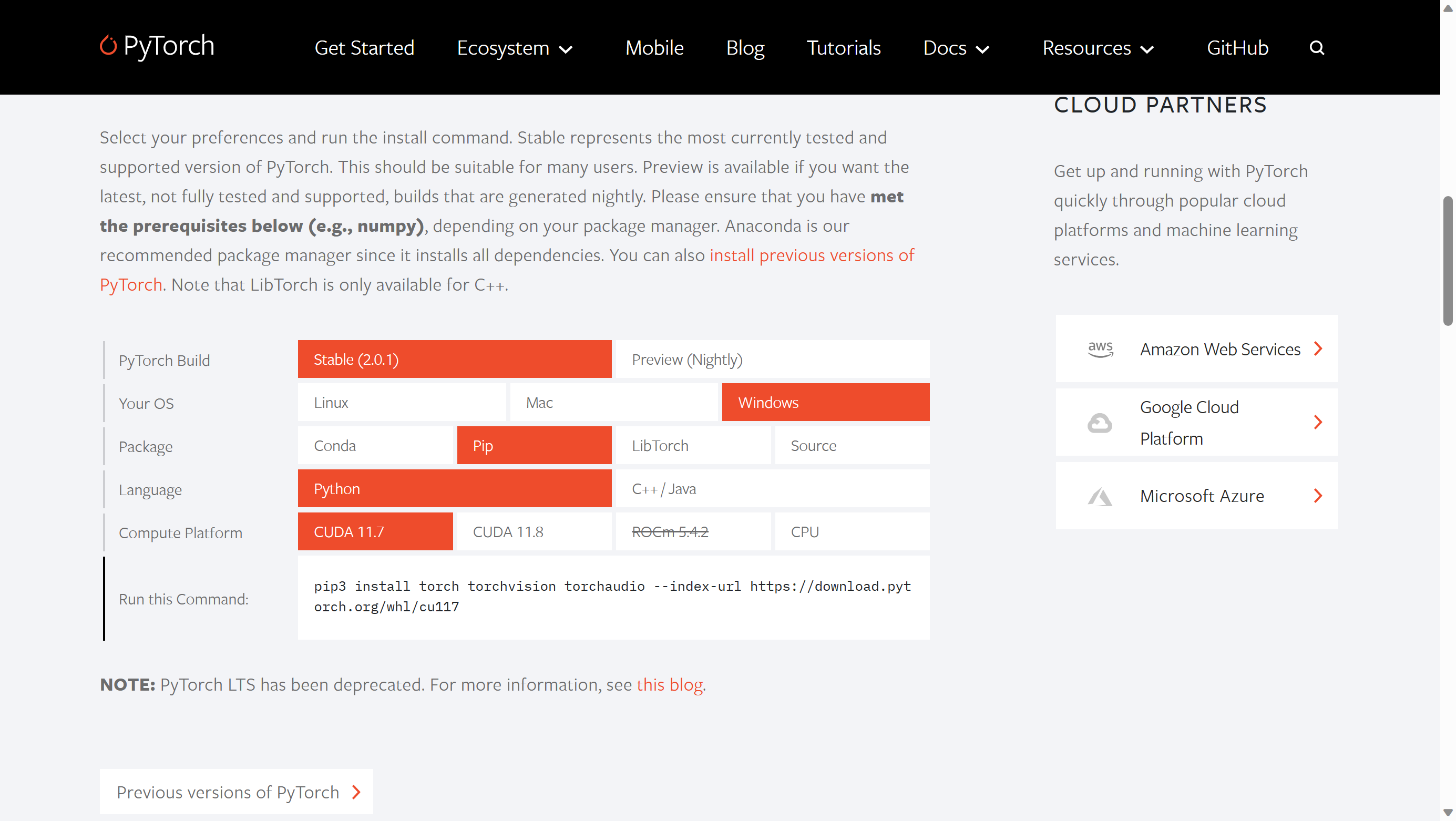Select the Source package option

click(x=852, y=445)
